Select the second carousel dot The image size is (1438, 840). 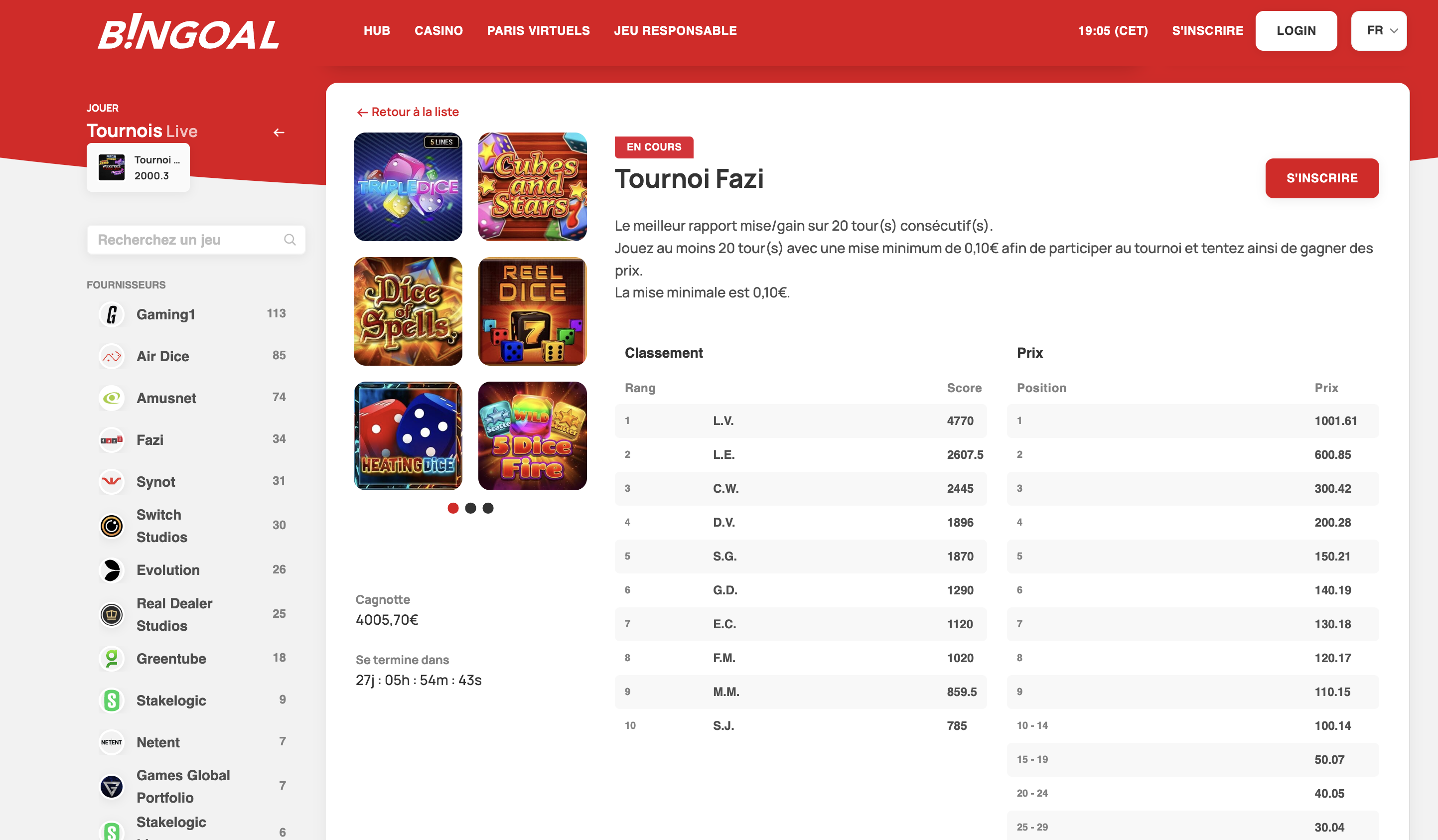point(471,508)
